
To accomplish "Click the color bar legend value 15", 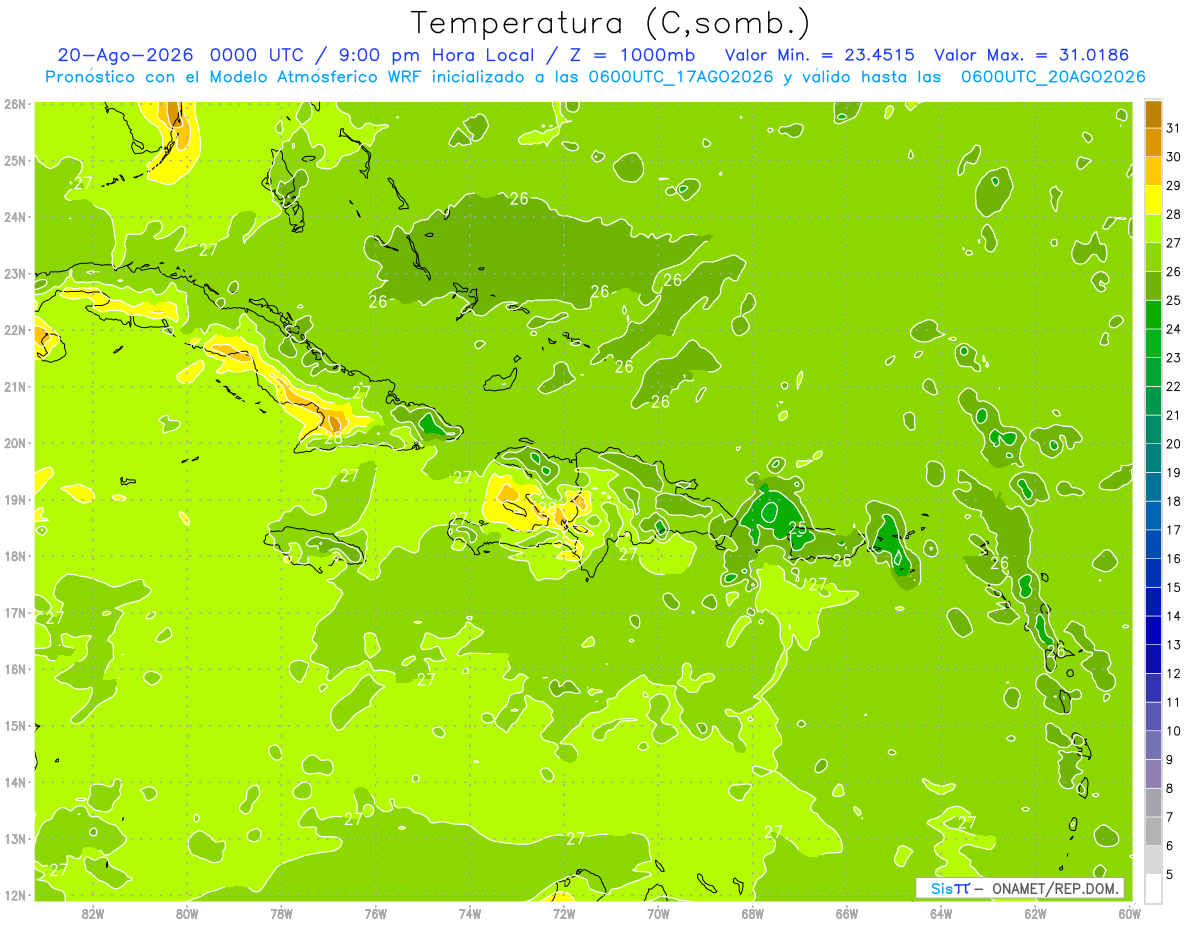I will pos(1174,587).
